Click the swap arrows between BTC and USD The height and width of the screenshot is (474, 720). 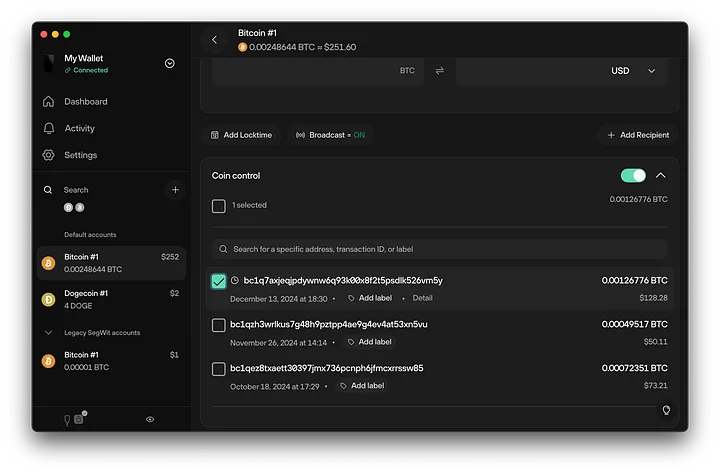point(439,71)
